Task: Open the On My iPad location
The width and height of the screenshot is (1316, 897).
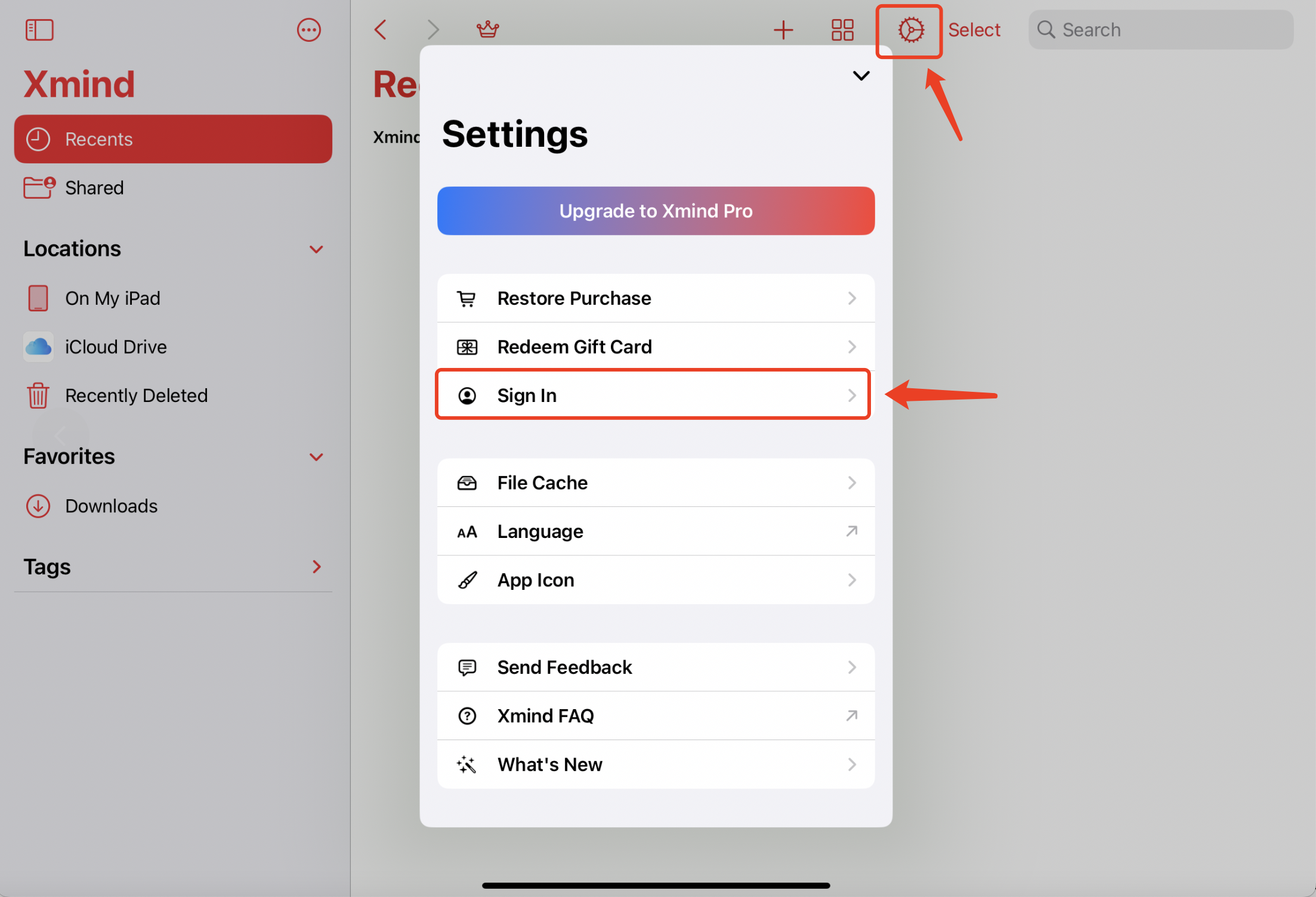Action: tap(112, 298)
